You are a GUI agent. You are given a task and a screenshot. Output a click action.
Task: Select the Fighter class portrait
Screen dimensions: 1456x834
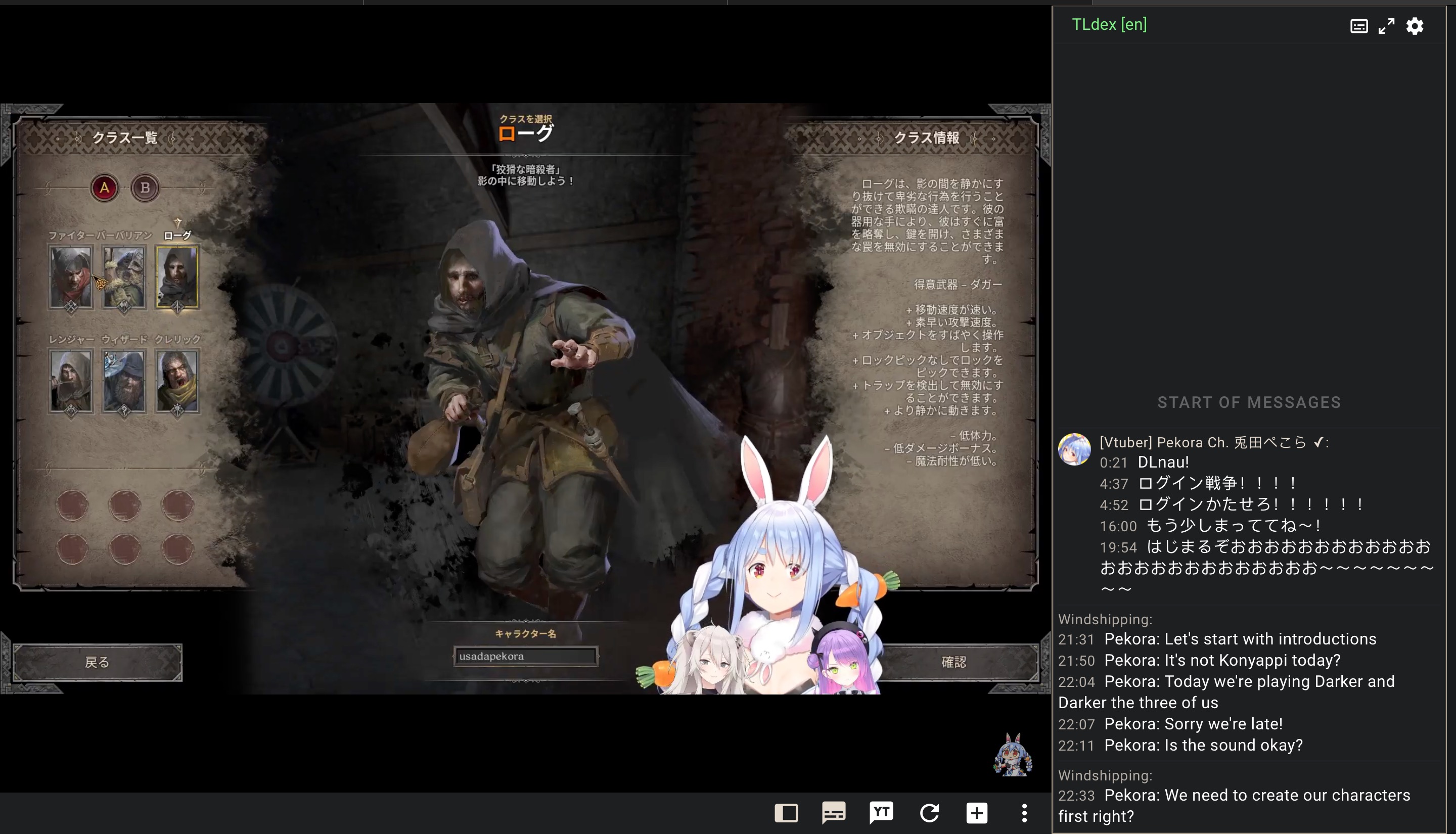pyautogui.click(x=71, y=277)
